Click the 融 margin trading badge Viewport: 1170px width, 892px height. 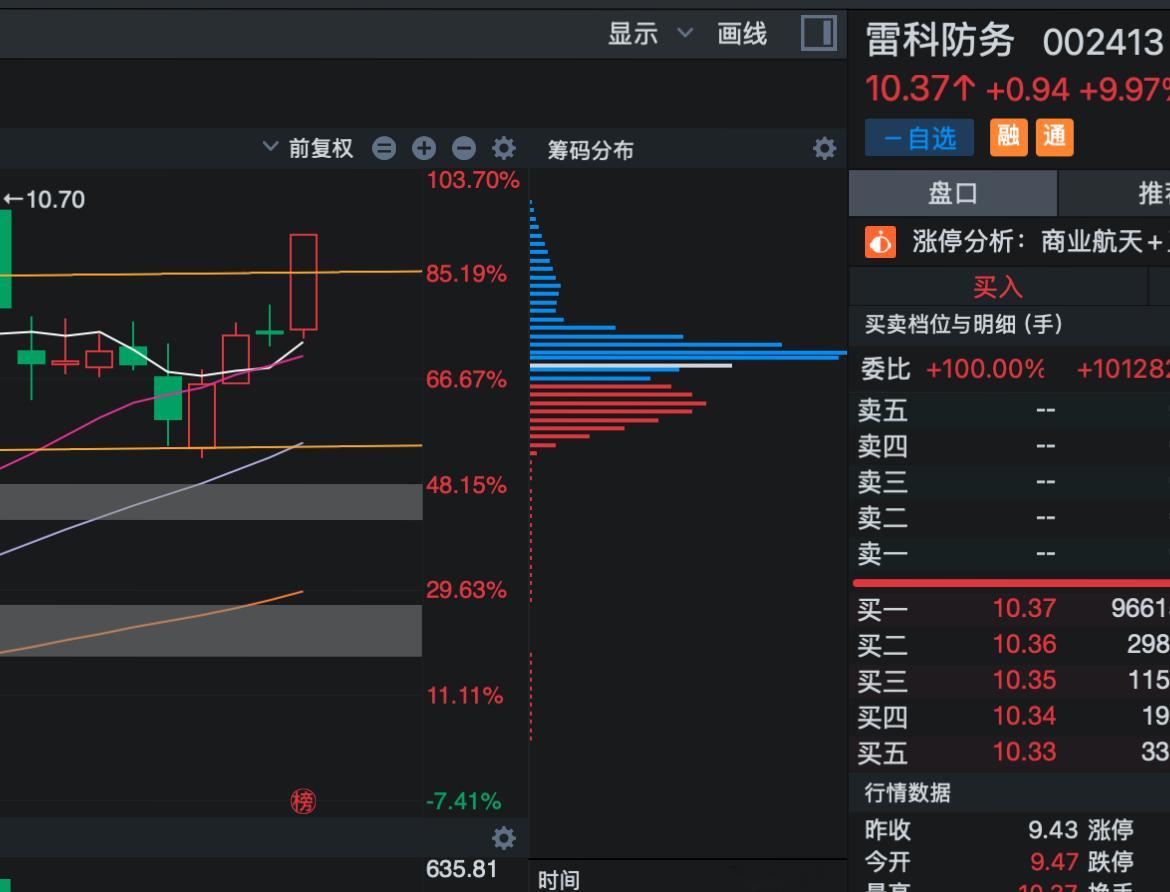point(1008,137)
